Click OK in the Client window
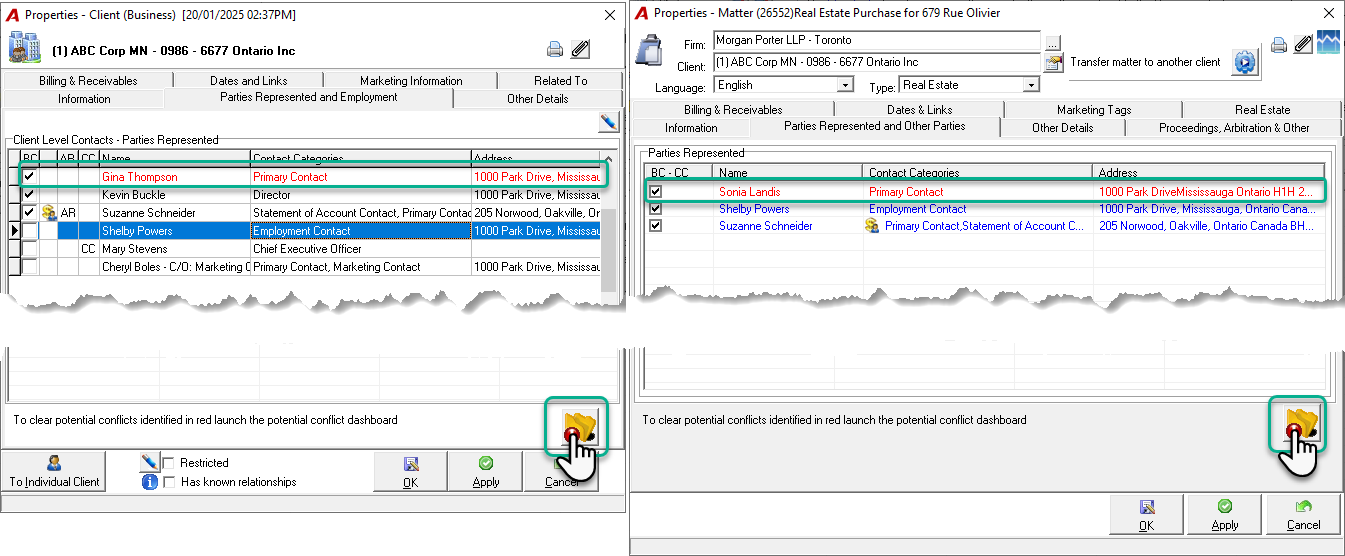This screenshot has width=1345, height=556. 411,471
